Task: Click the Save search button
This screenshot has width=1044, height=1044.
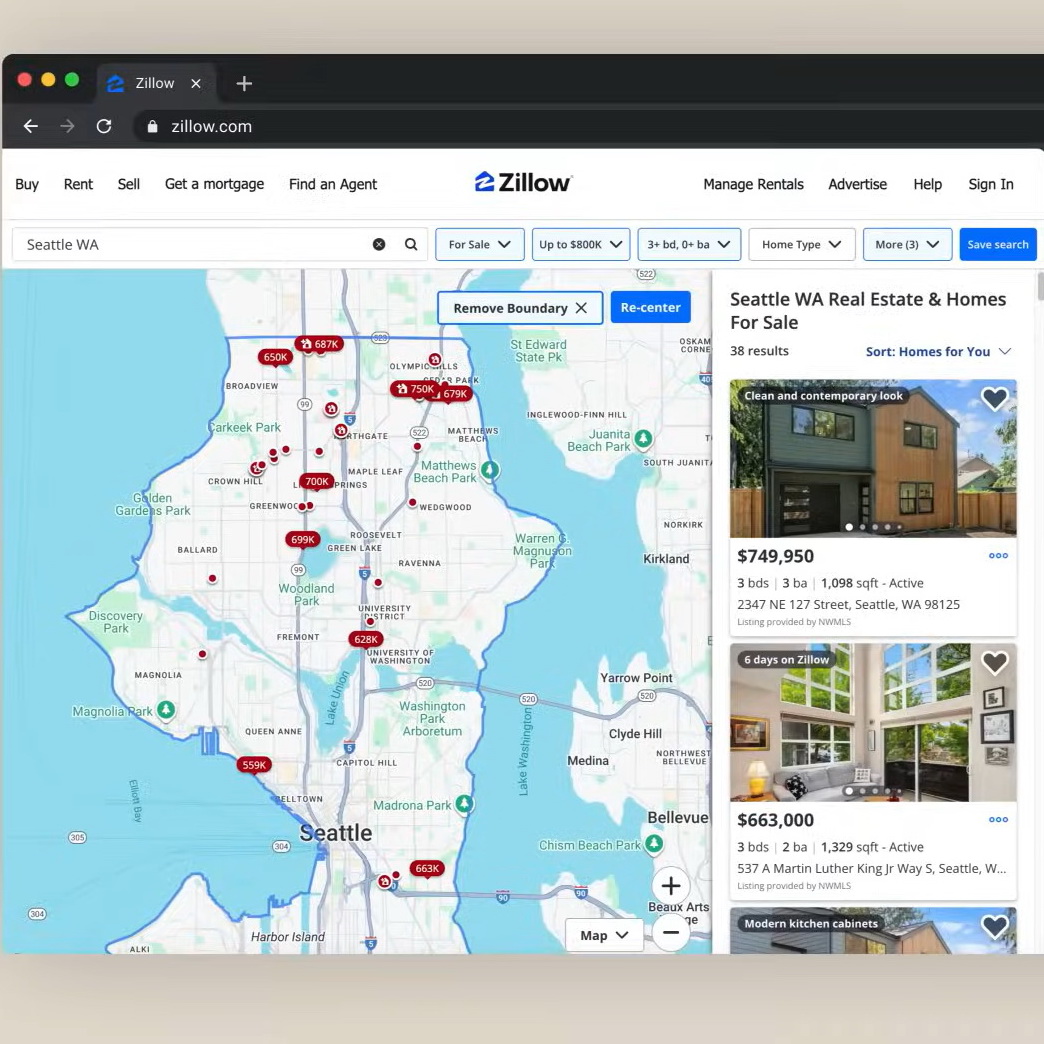Action: (997, 244)
